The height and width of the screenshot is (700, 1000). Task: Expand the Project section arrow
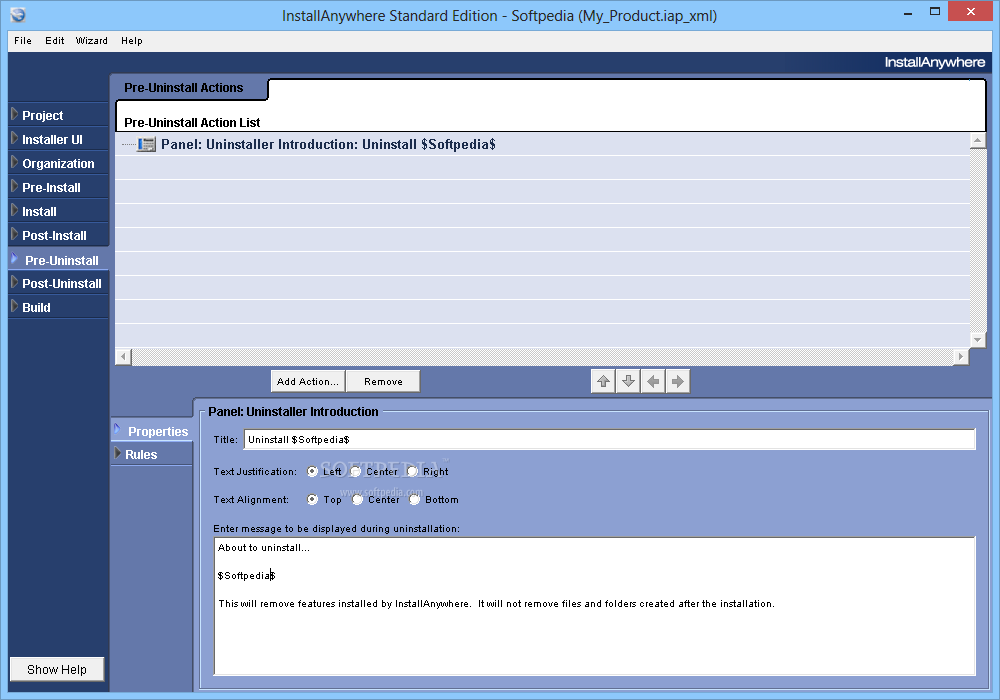[15, 114]
